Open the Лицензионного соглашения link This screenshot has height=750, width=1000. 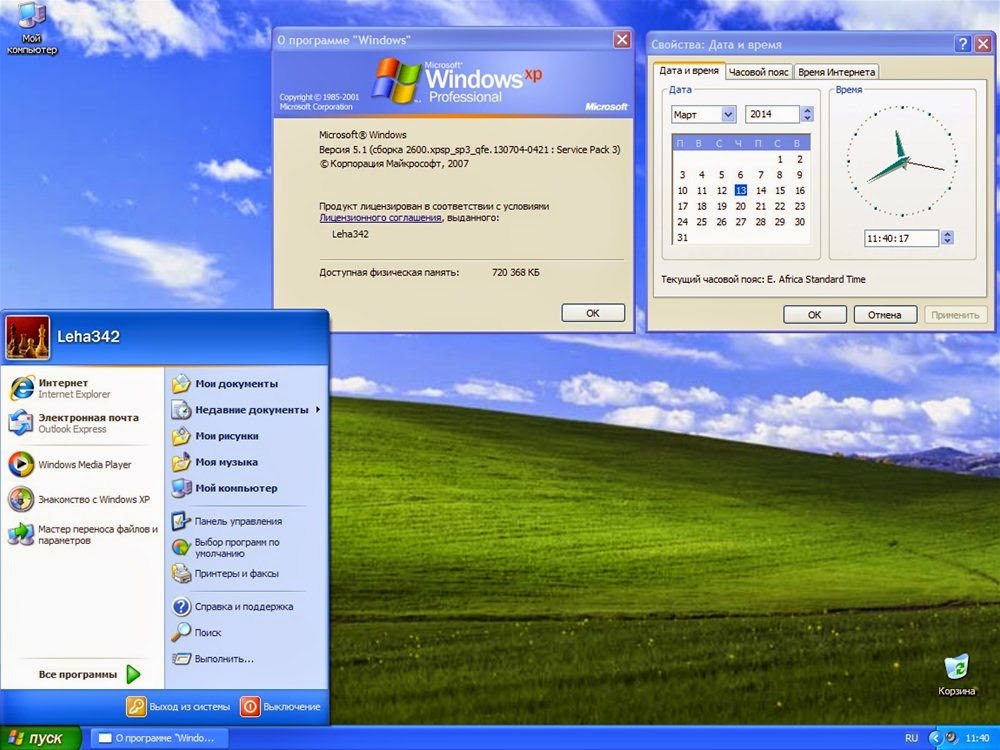tap(381, 218)
